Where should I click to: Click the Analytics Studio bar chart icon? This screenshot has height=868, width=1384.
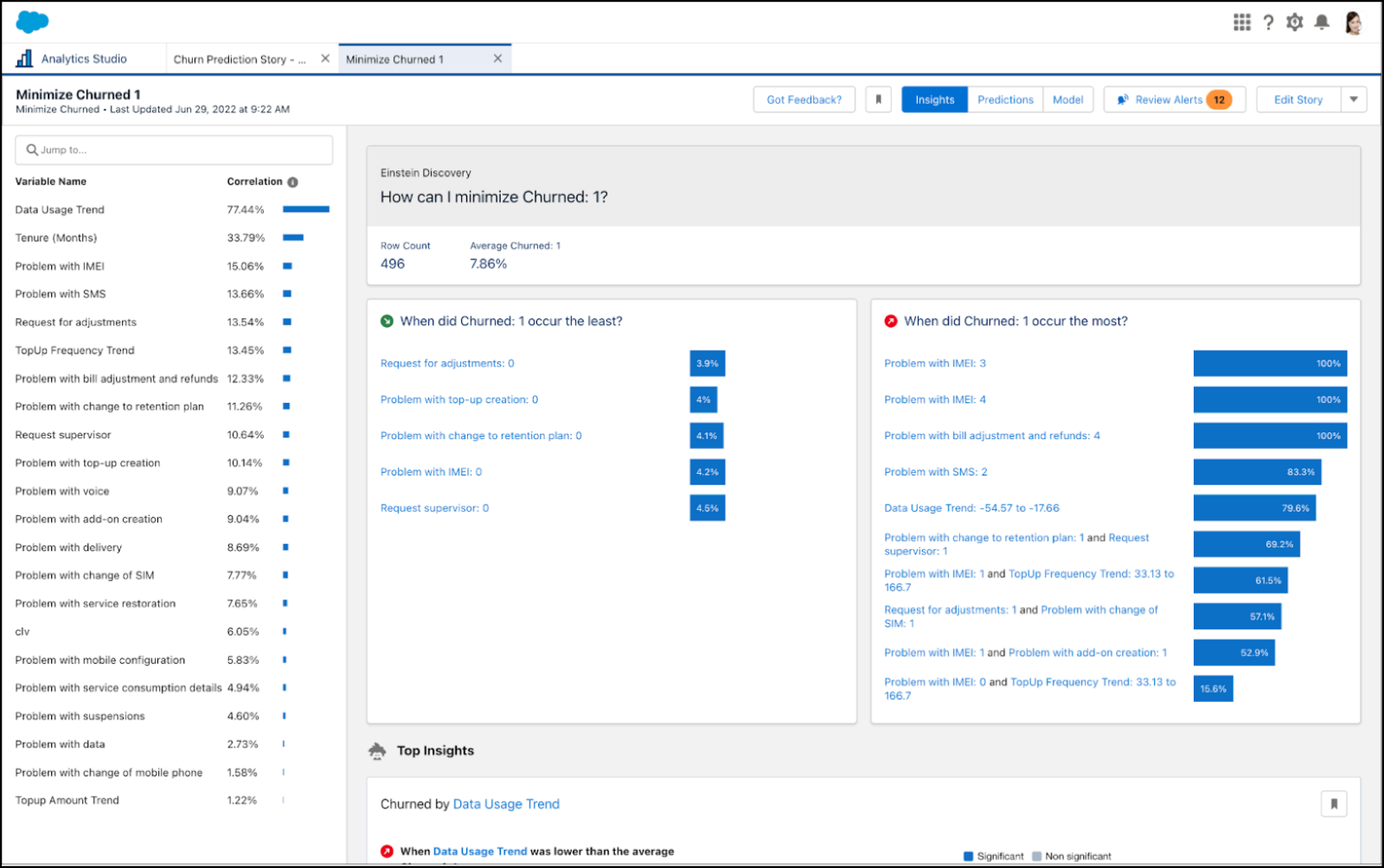pos(24,57)
